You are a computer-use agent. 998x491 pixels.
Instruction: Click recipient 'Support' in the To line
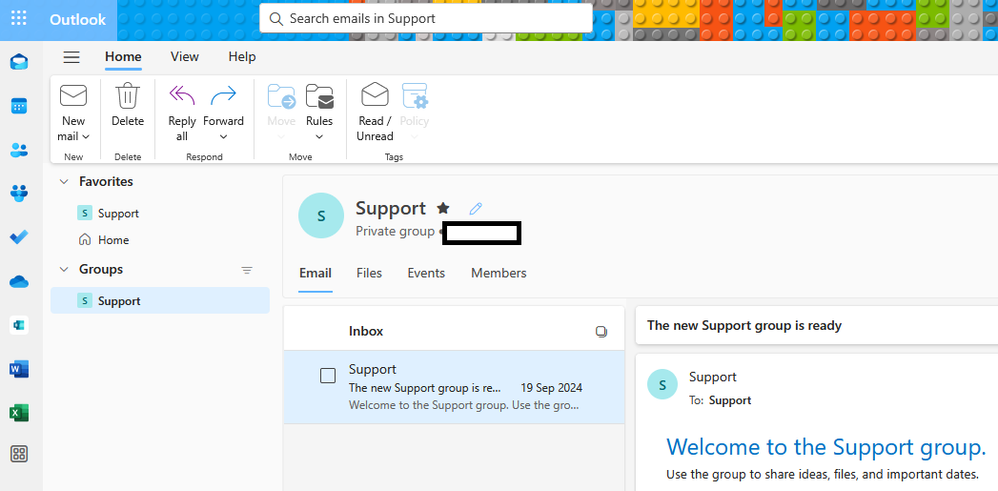pyautogui.click(x=730, y=401)
